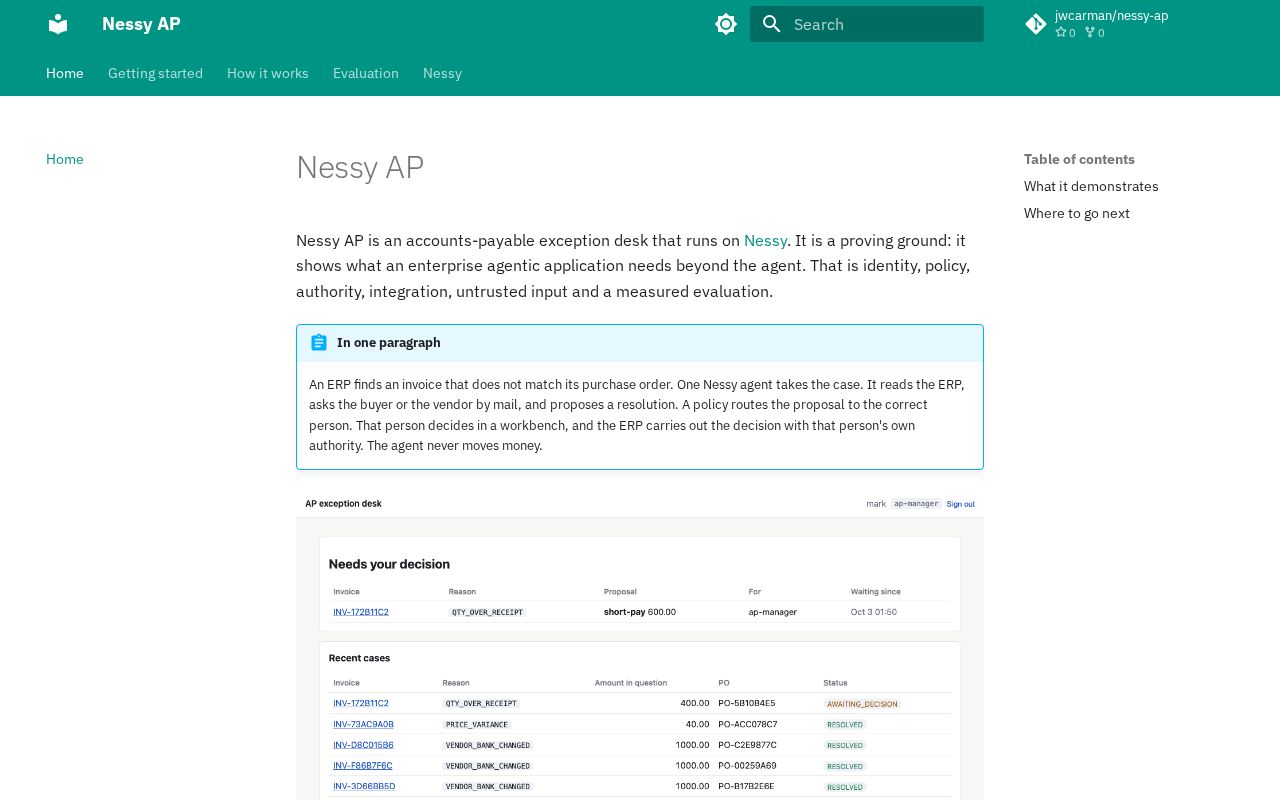Open the Getting started tab
The image size is (1280, 800).
point(155,73)
